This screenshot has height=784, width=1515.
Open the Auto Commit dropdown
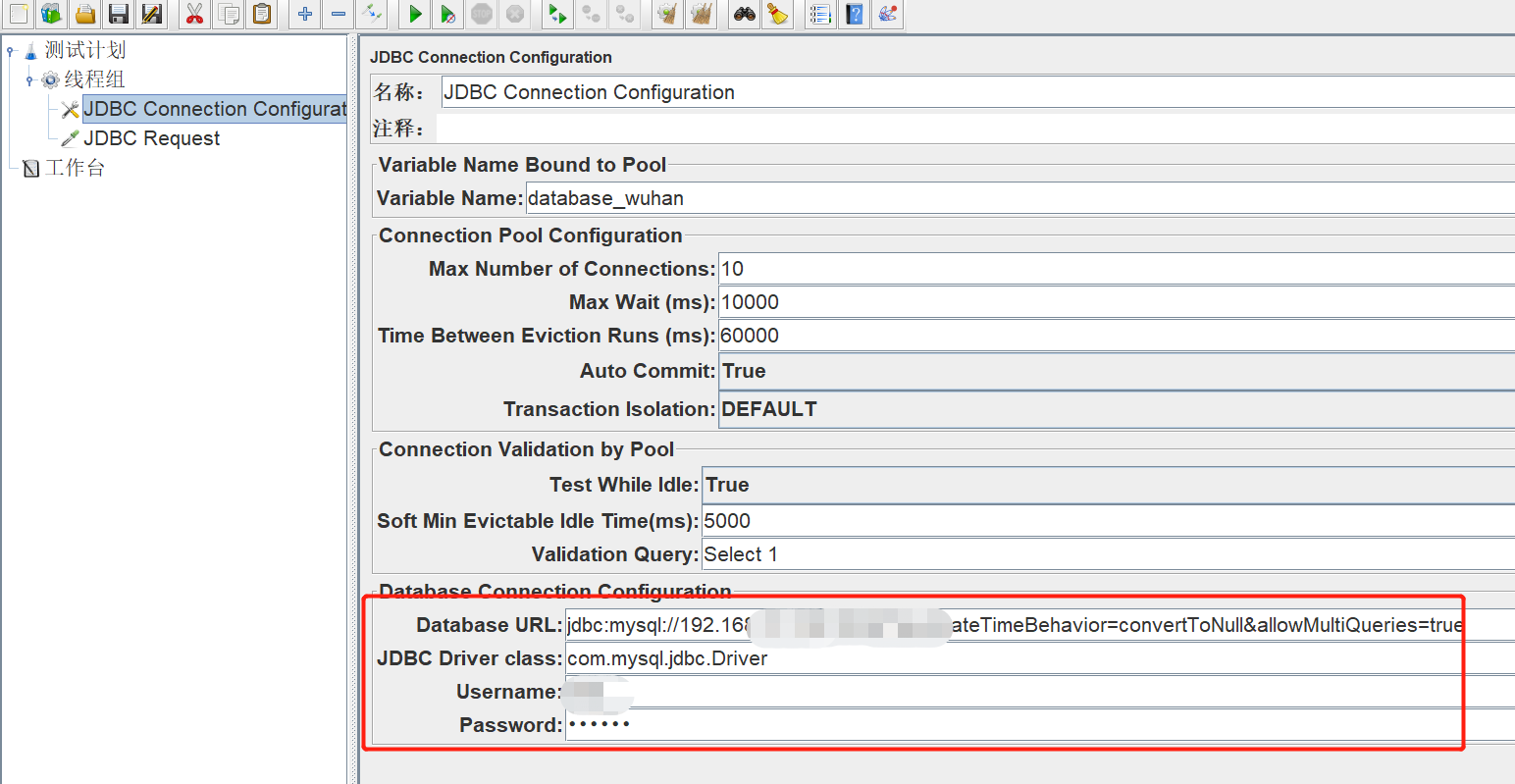coord(1117,371)
